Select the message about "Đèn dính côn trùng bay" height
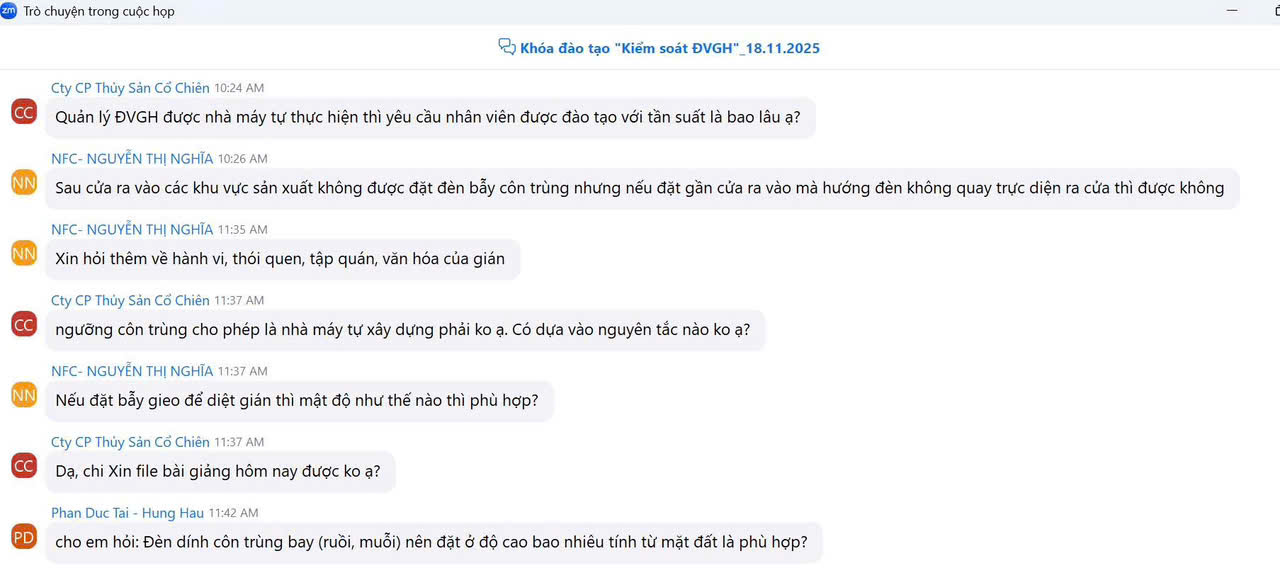The height and width of the screenshot is (568, 1280). pyautogui.click(x=431, y=542)
